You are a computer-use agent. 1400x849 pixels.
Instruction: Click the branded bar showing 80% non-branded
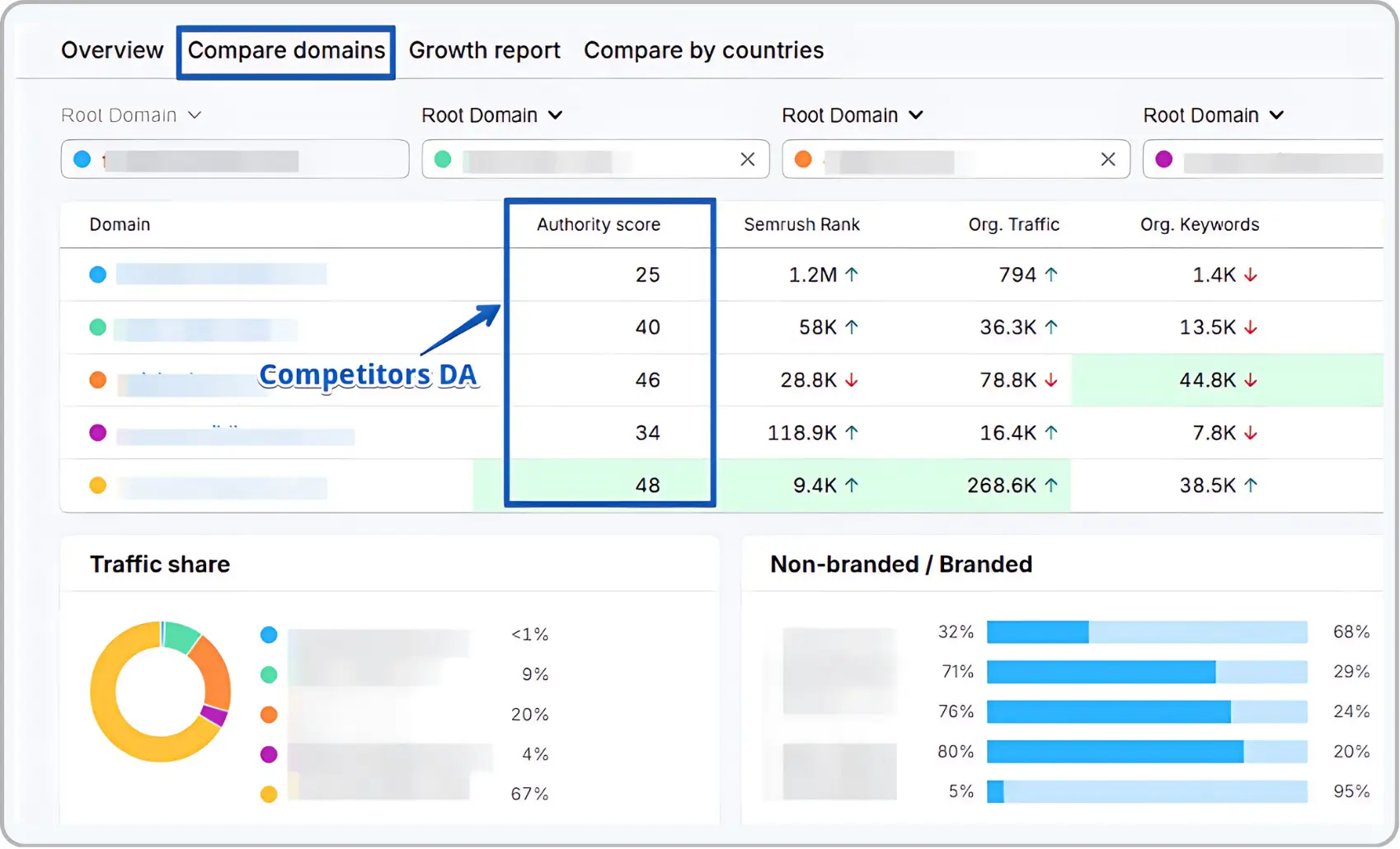[1147, 752]
